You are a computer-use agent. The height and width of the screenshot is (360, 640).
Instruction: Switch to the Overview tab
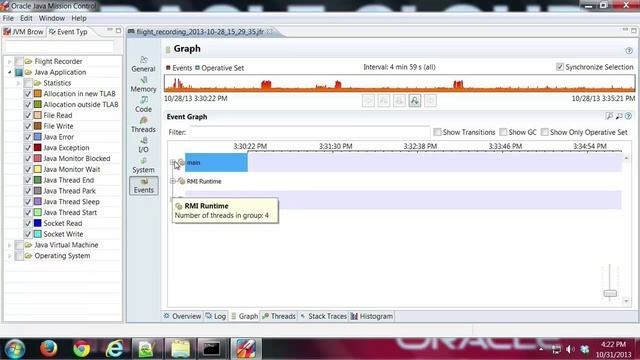click(x=182, y=316)
